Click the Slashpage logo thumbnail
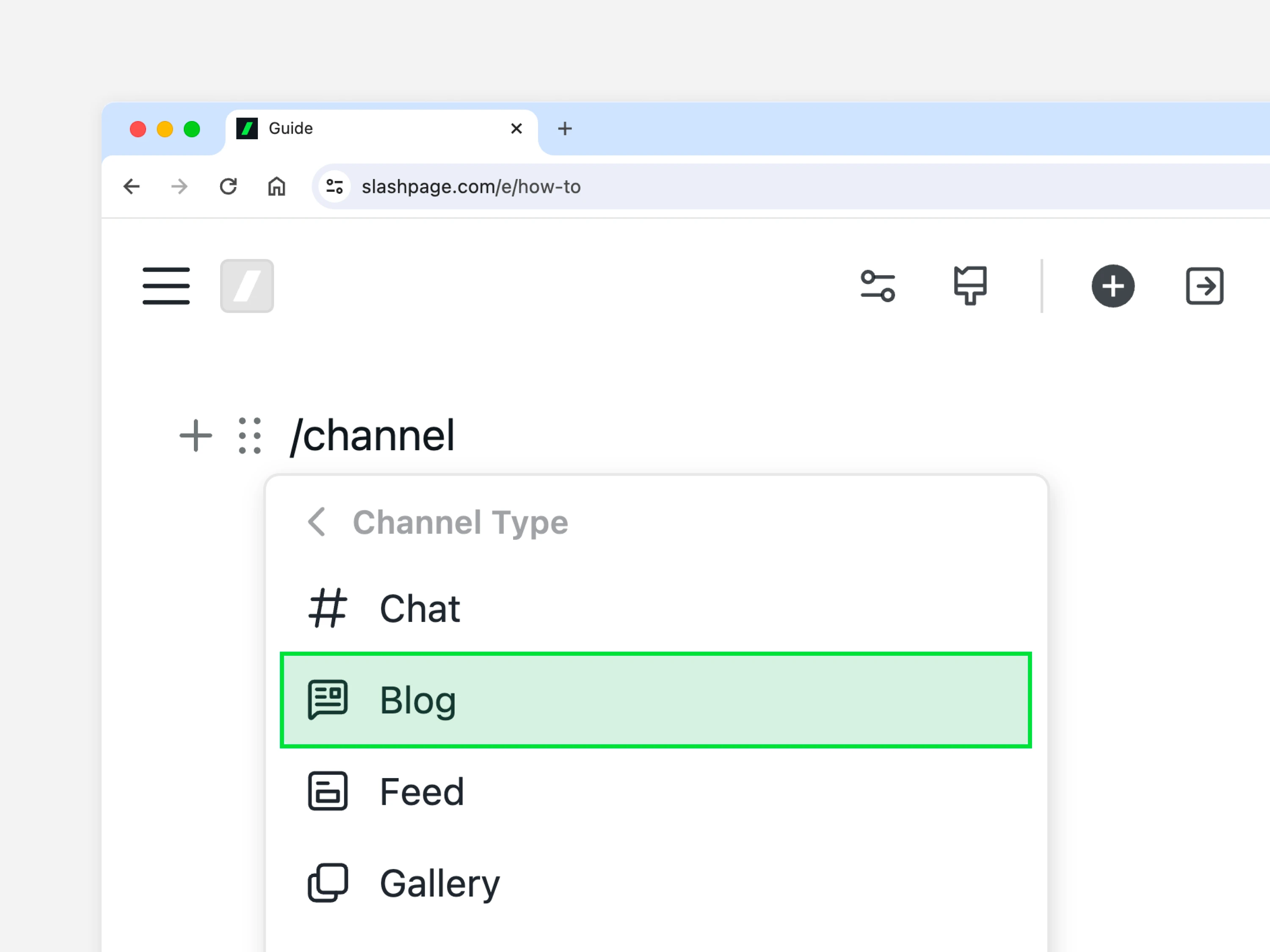Screen dimensions: 1270x952 247,286
